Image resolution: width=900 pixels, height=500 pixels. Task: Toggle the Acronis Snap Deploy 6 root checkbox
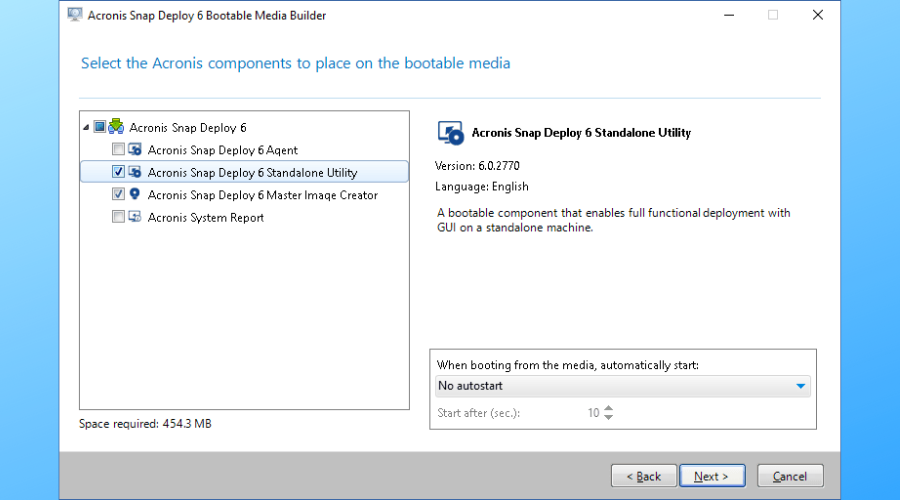coord(99,126)
